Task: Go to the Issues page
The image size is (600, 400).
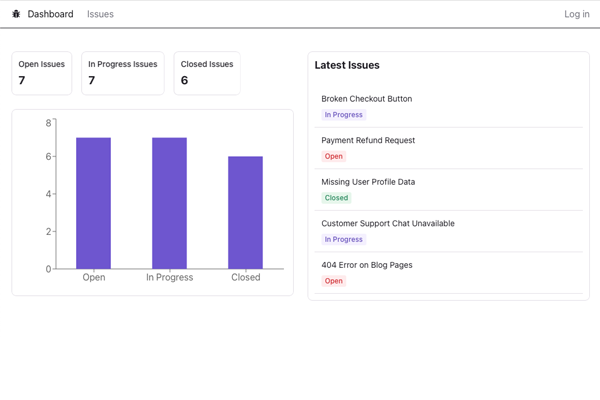Action: click(x=100, y=14)
